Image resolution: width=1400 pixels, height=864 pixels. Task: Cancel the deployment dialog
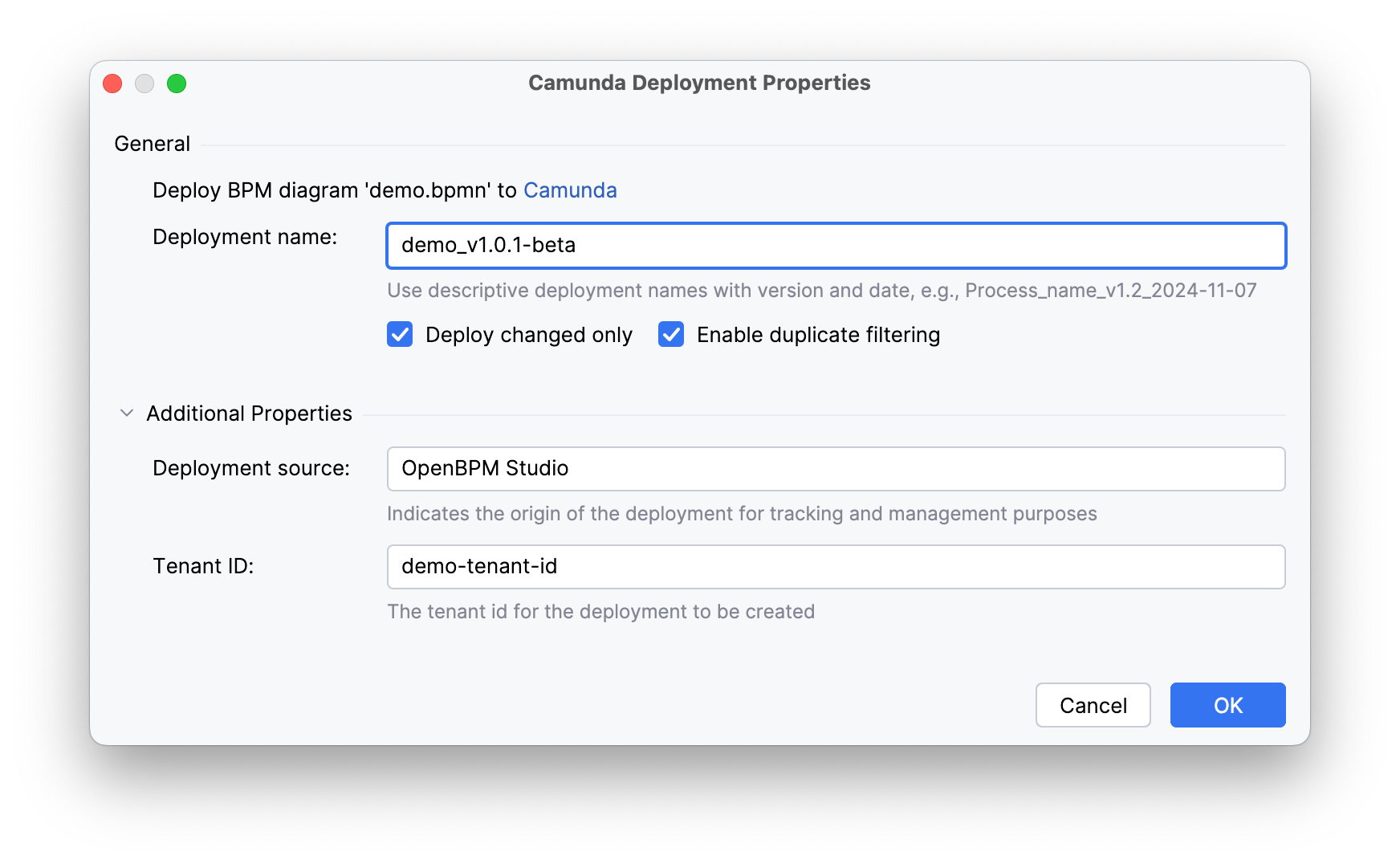[x=1093, y=705]
